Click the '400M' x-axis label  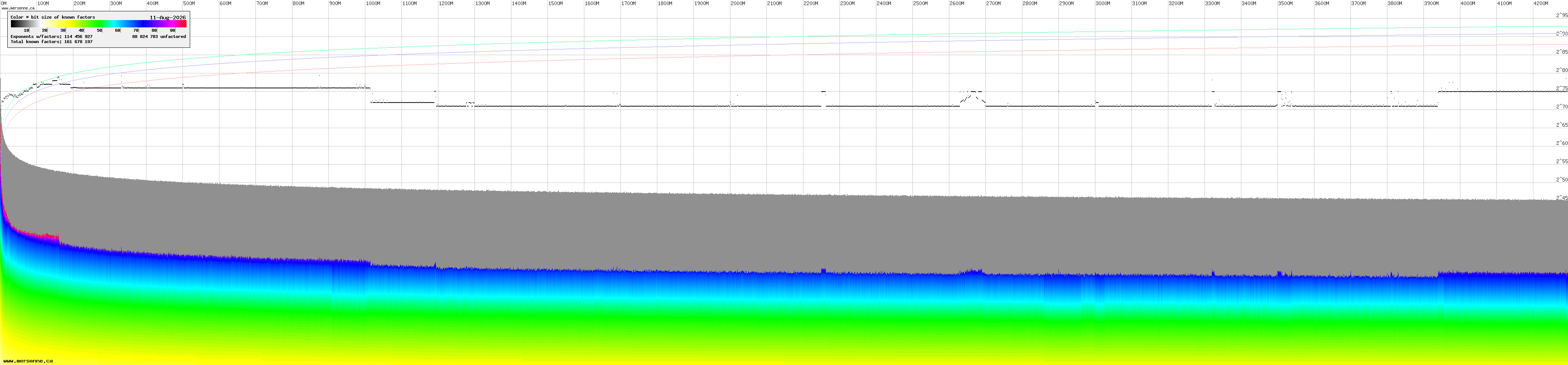(153, 4)
